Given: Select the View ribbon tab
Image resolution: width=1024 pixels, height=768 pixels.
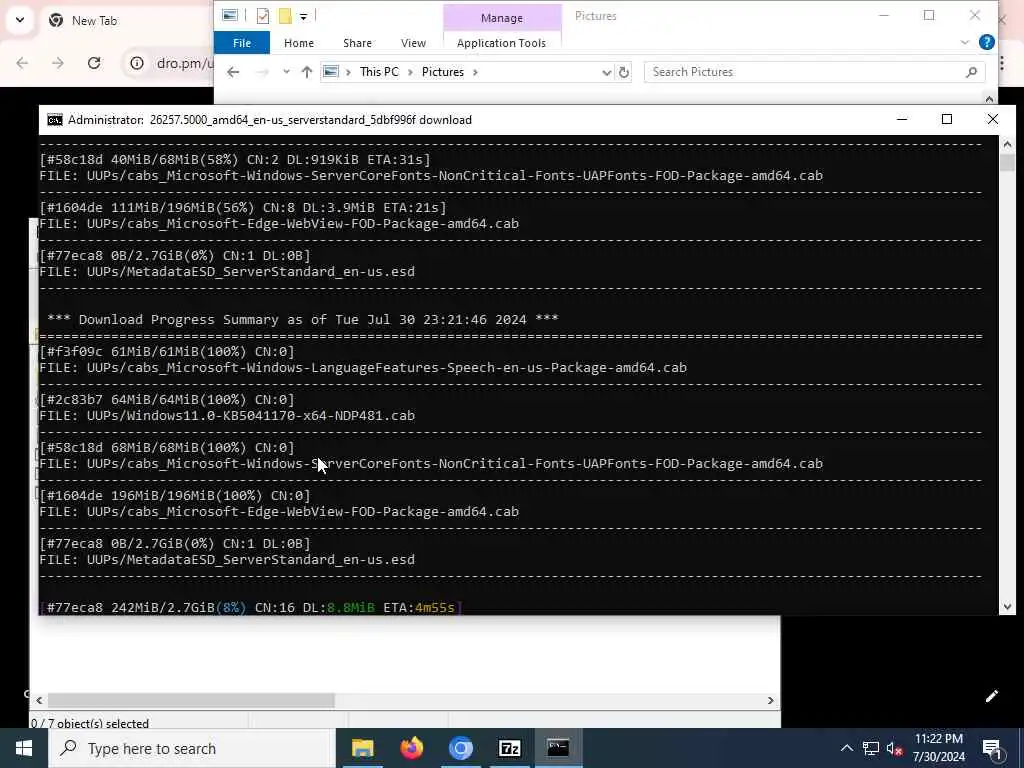Looking at the screenshot, I should 413,43.
